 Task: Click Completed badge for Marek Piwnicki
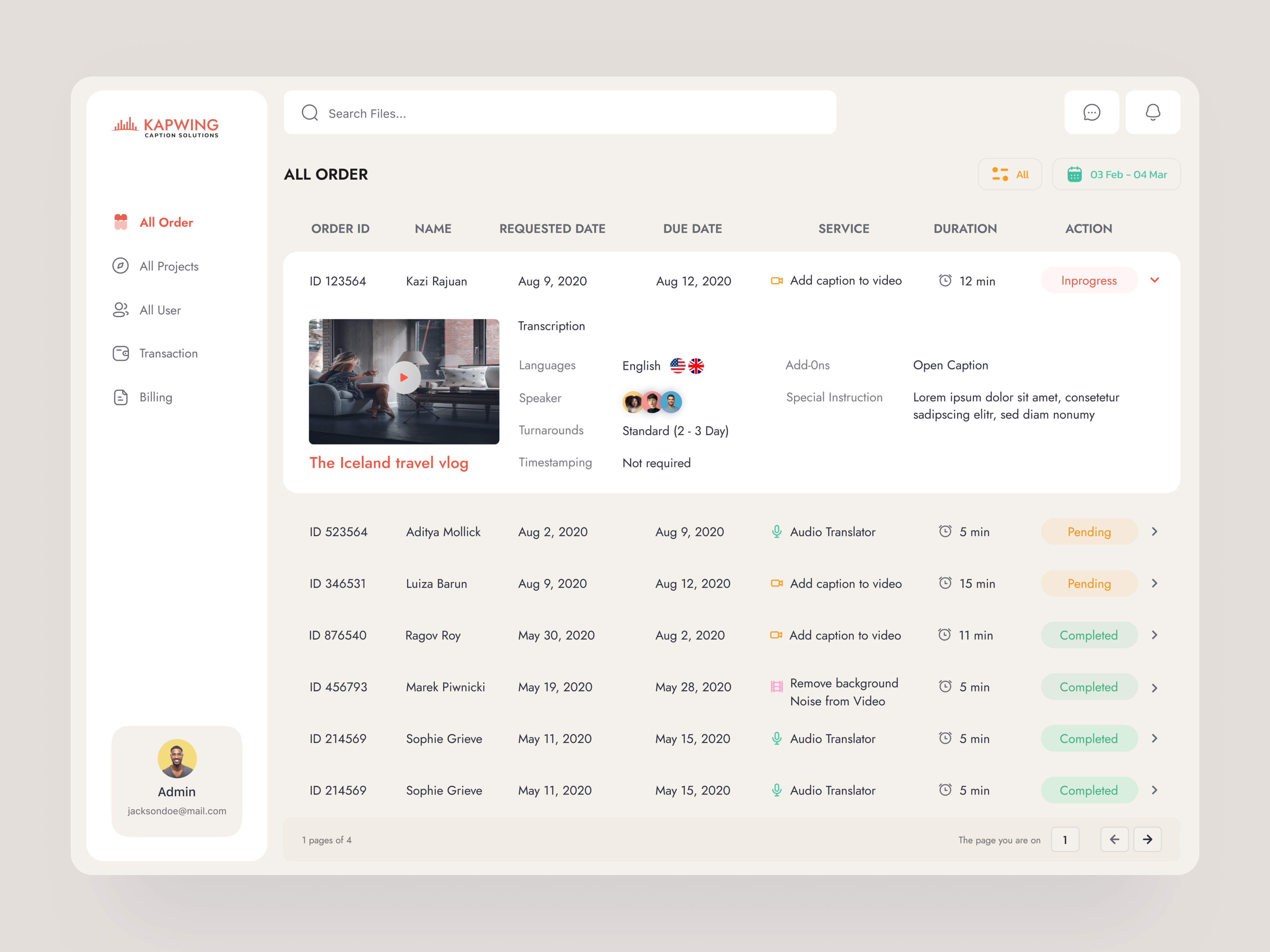[x=1089, y=687]
